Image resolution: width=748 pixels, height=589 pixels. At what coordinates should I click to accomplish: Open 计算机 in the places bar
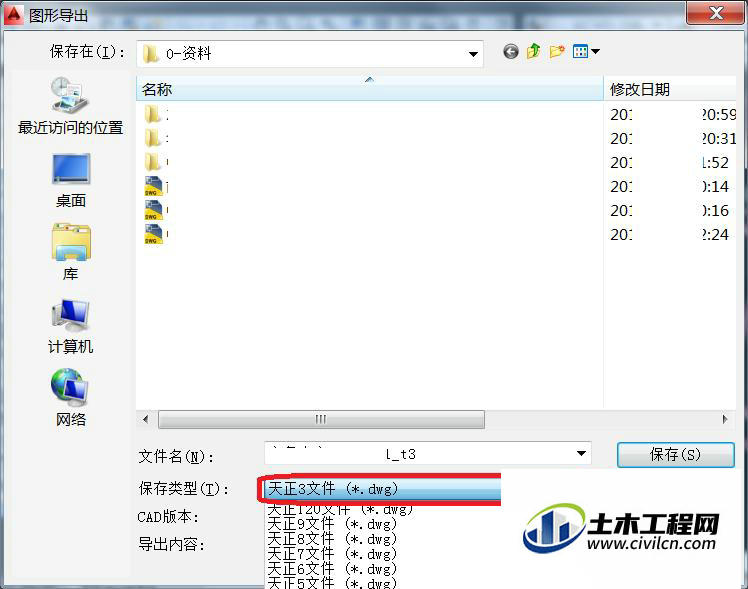[x=71, y=327]
